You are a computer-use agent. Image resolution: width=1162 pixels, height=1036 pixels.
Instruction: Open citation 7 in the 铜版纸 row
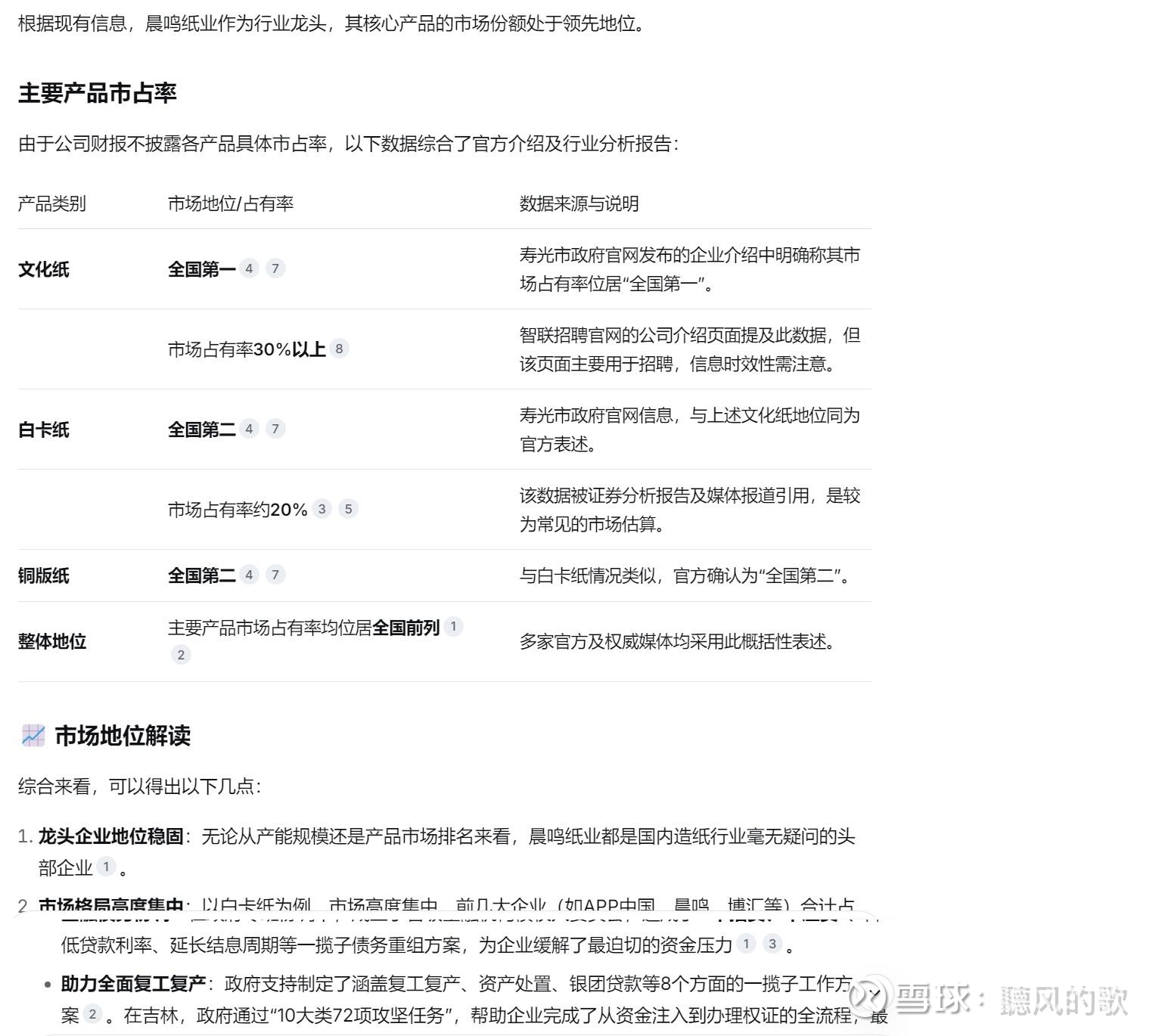tap(275, 575)
